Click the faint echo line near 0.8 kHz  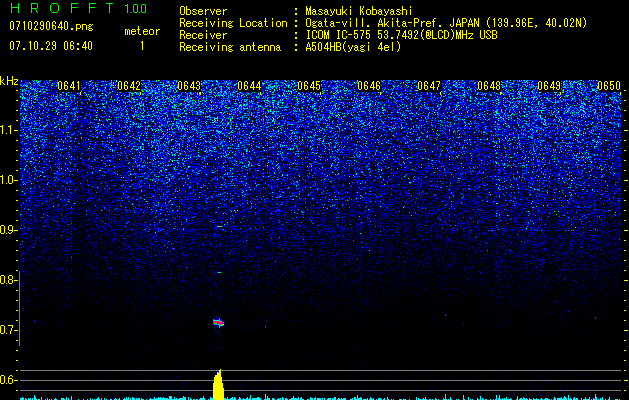tap(219, 272)
